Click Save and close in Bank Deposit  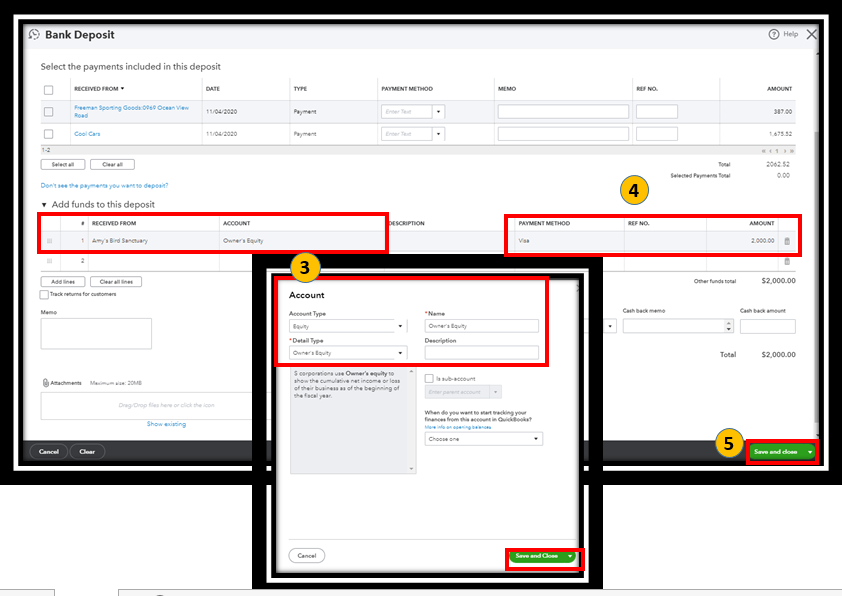point(775,452)
